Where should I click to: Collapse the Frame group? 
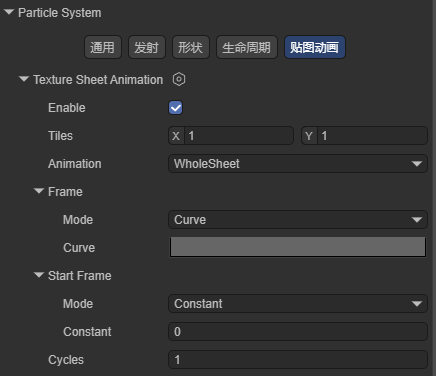pyautogui.click(x=39, y=191)
